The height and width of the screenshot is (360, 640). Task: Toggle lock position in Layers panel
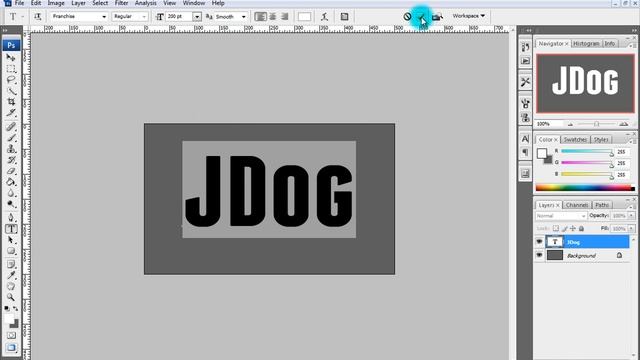pyautogui.click(x=573, y=229)
